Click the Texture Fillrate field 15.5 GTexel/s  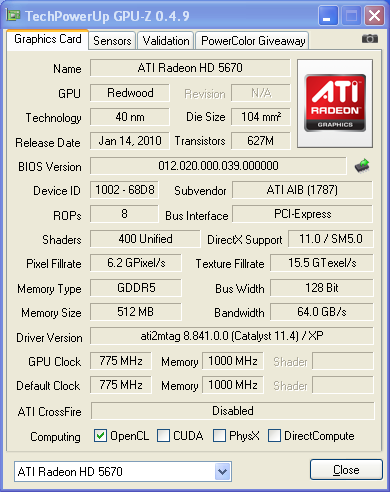pyautogui.click(x=322, y=263)
